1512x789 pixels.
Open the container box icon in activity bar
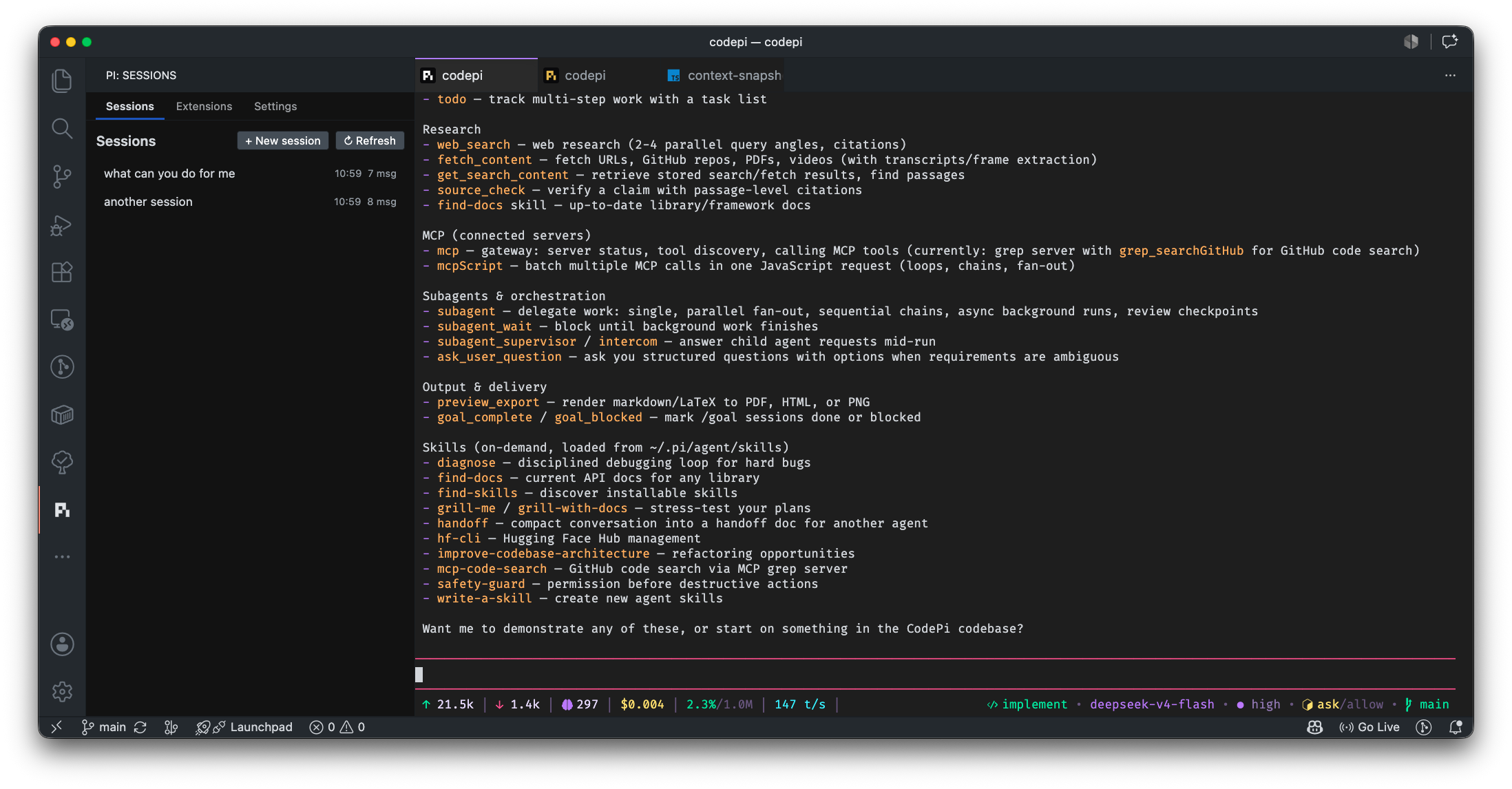pyautogui.click(x=62, y=414)
